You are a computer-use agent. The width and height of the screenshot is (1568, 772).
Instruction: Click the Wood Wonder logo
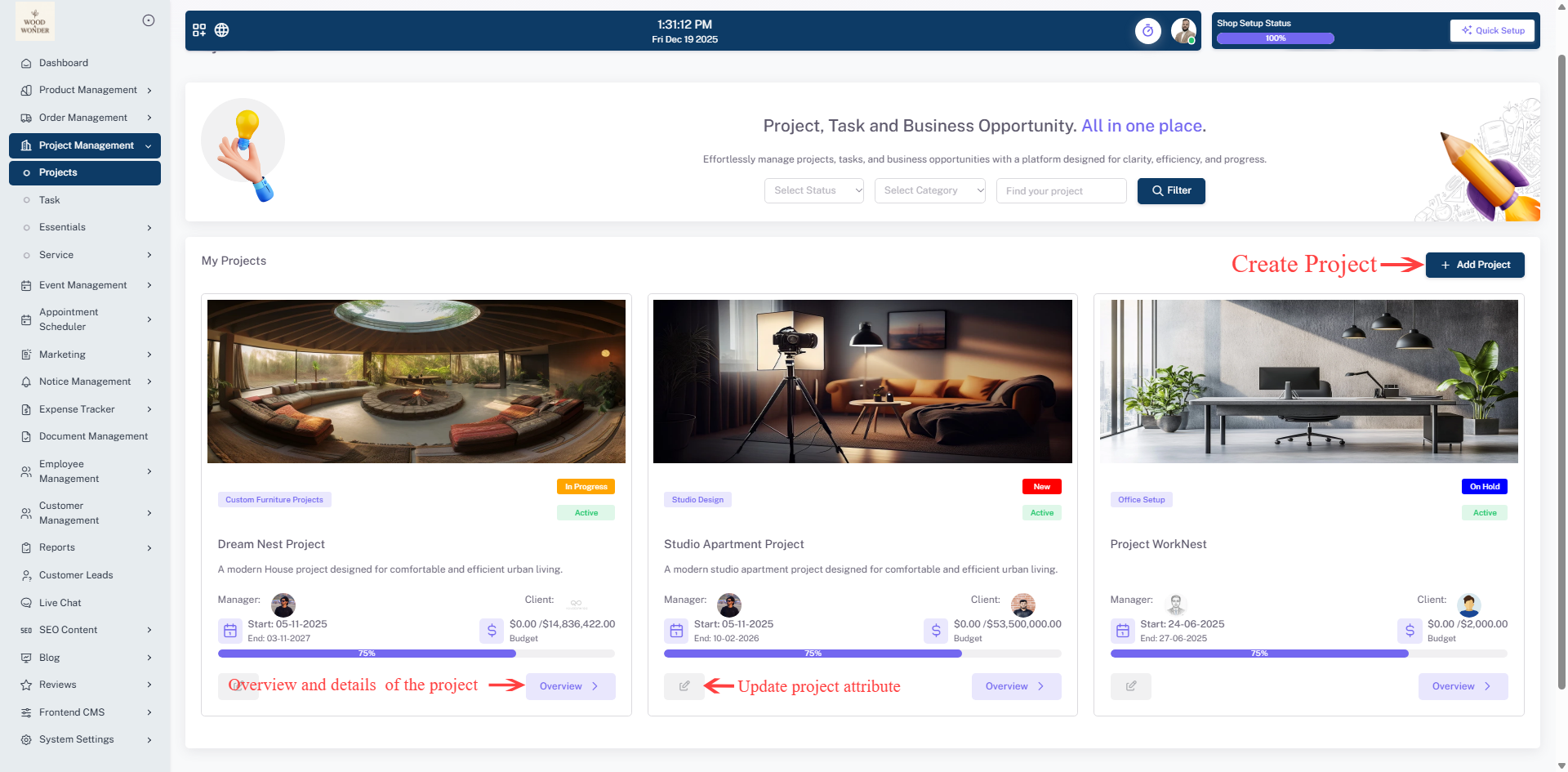[35, 22]
